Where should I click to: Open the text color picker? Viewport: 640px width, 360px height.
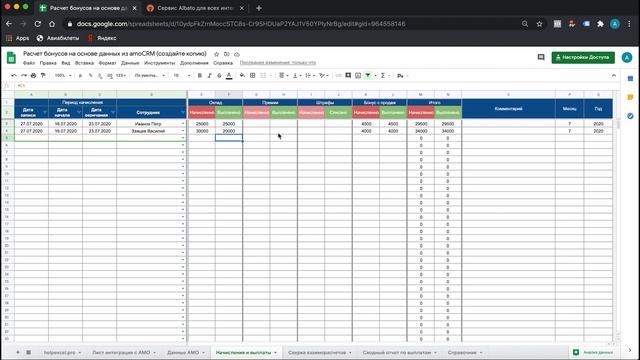coord(229,76)
